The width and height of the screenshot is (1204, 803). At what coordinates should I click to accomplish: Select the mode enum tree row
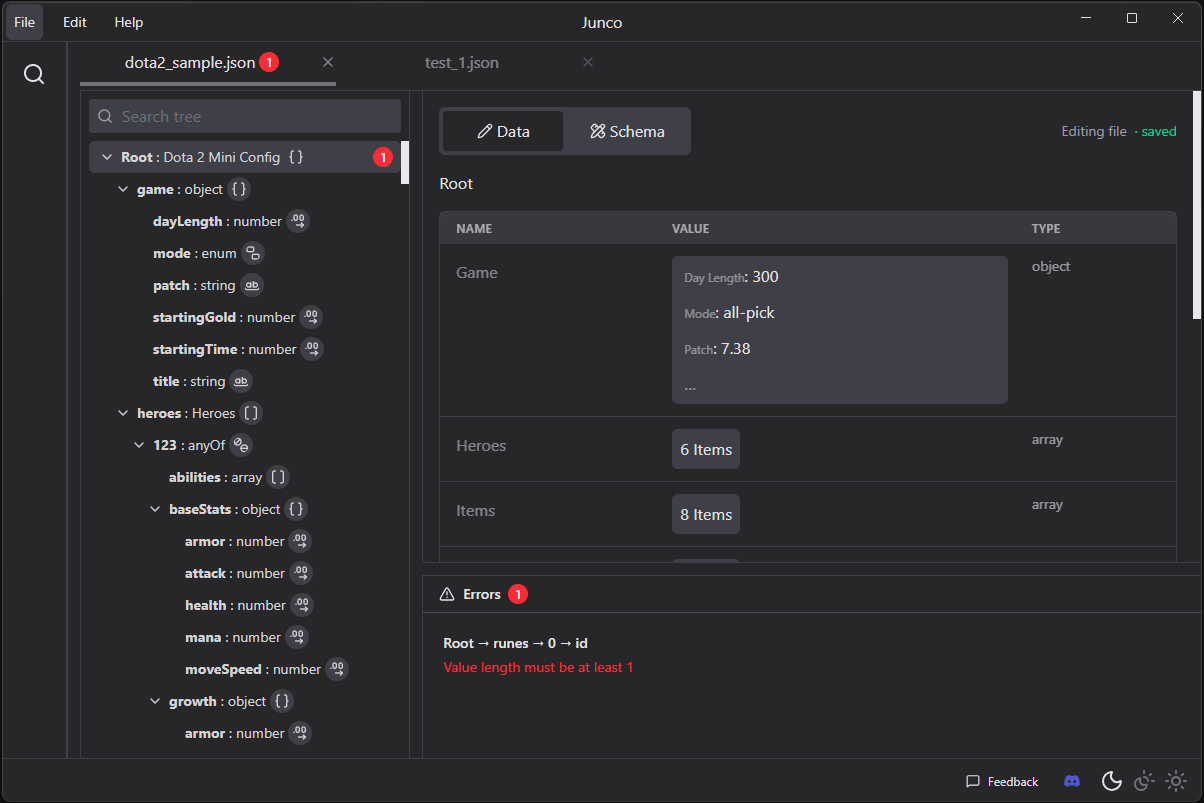245,253
